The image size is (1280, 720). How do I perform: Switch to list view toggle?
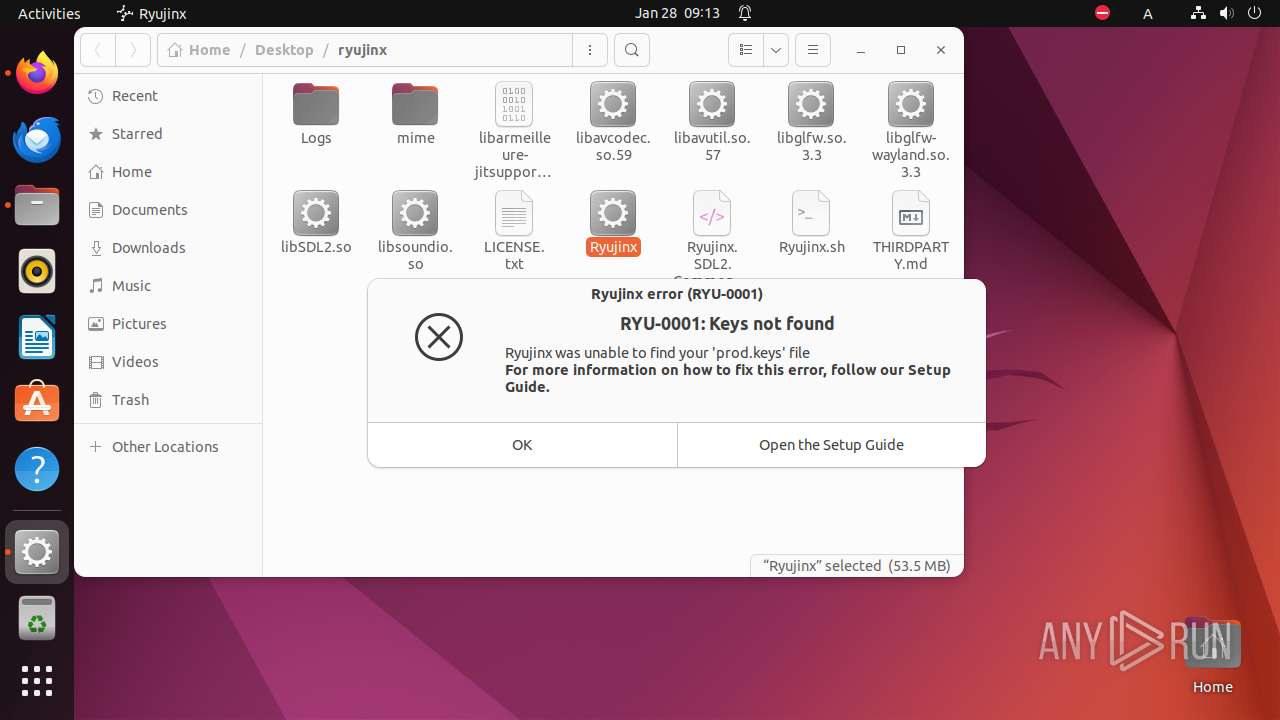click(x=745, y=50)
